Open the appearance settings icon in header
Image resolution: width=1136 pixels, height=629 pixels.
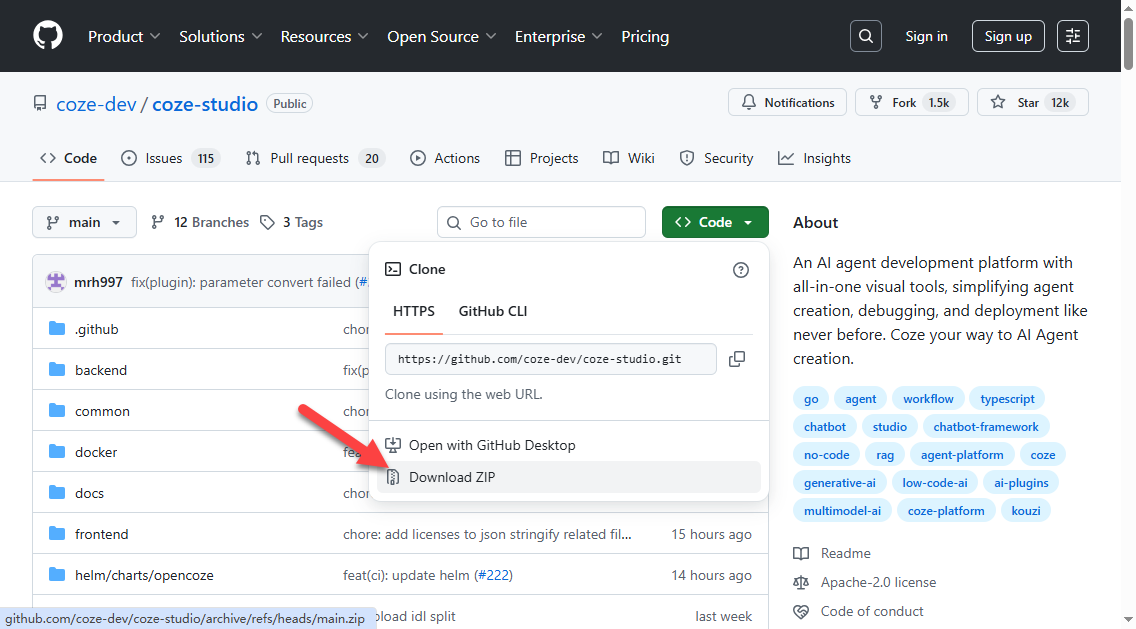[1073, 36]
